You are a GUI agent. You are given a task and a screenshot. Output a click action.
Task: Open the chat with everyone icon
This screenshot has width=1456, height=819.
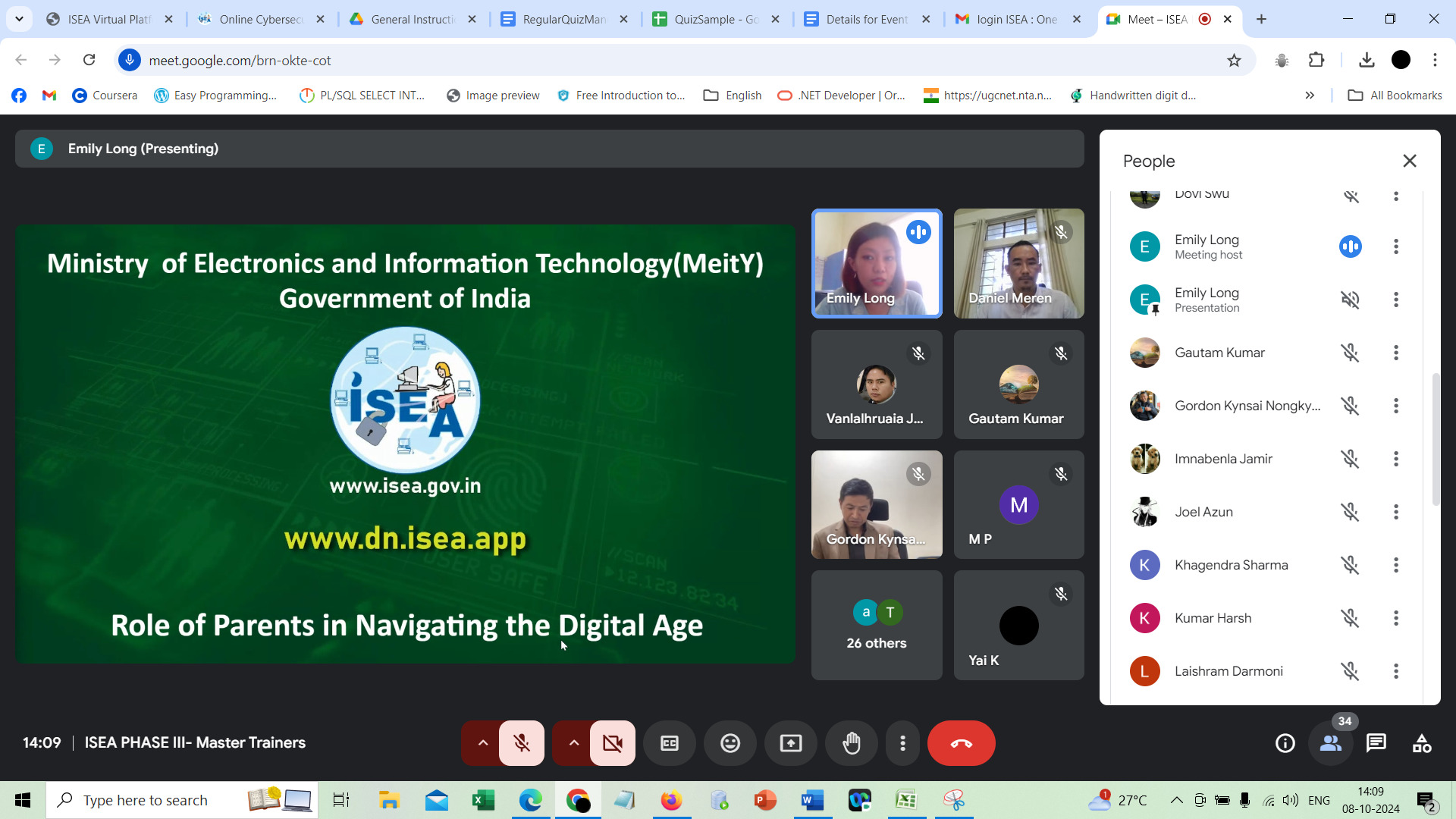(x=1376, y=743)
